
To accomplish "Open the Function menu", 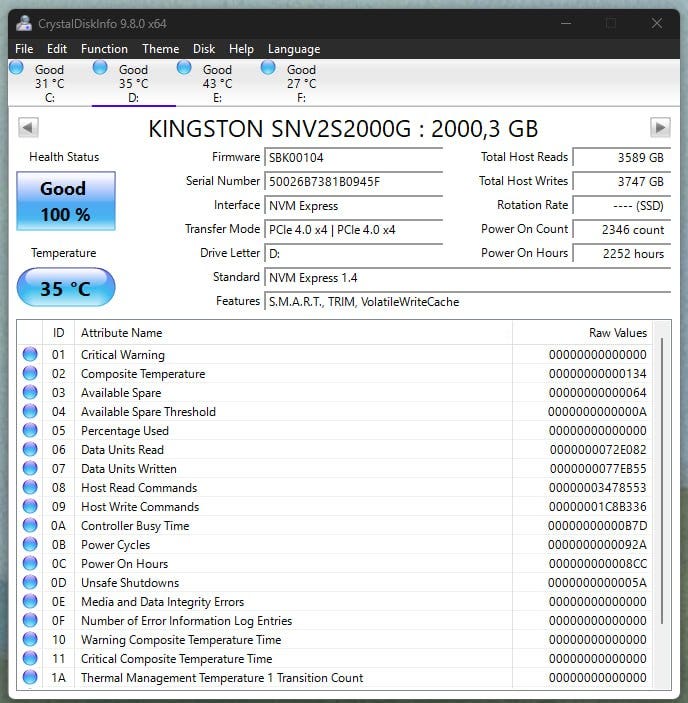I will click(104, 48).
